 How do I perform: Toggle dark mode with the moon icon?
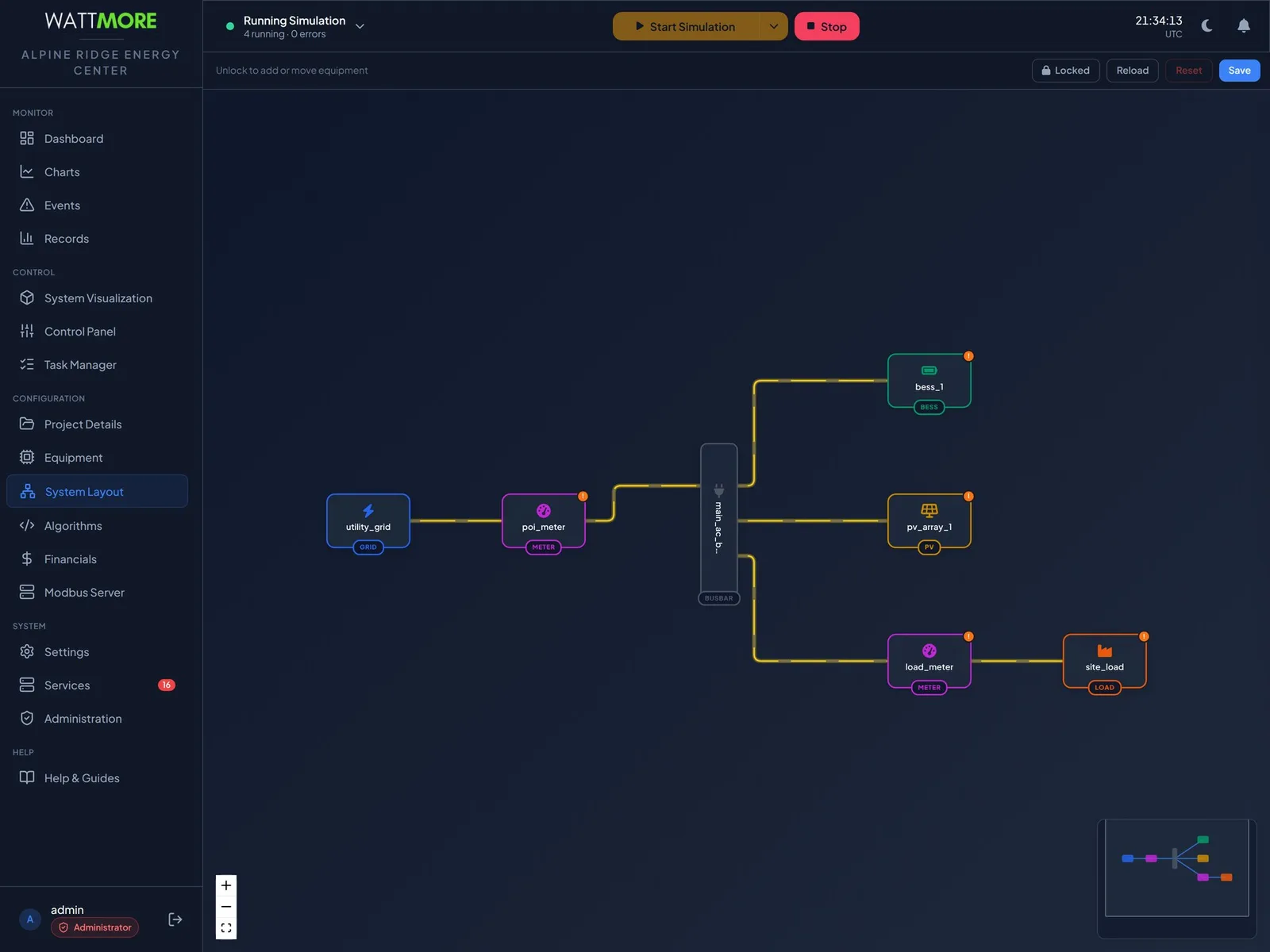click(x=1206, y=26)
